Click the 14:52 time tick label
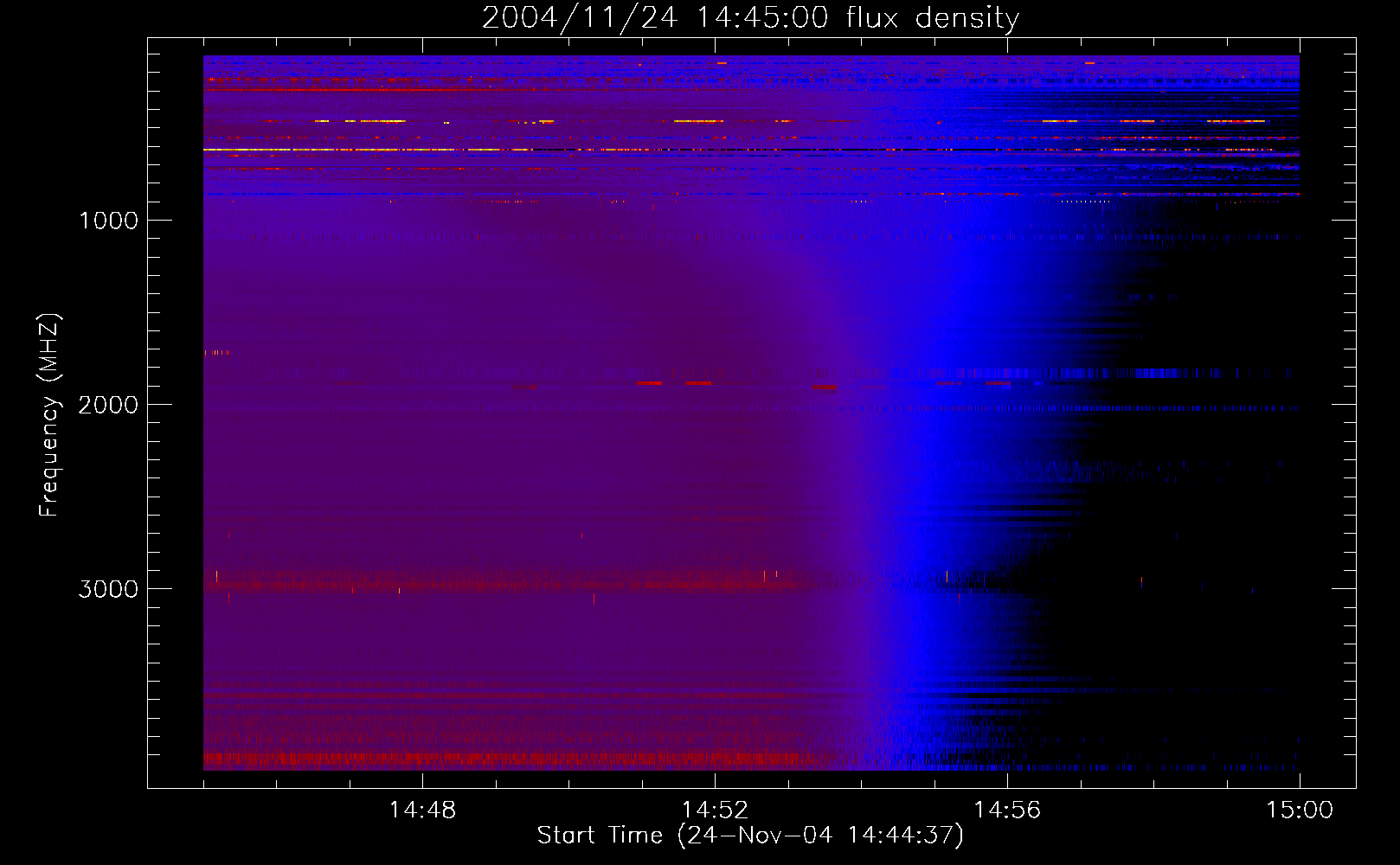This screenshot has height=865, width=1400. click(715, 810)
